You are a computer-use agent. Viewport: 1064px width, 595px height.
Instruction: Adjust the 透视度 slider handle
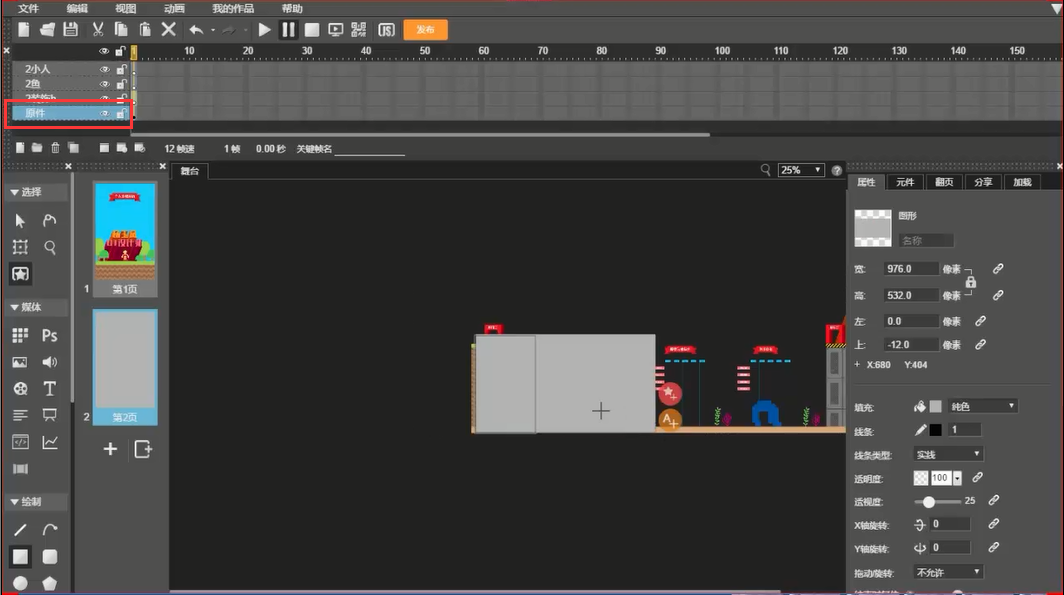[x=929, y=502]
